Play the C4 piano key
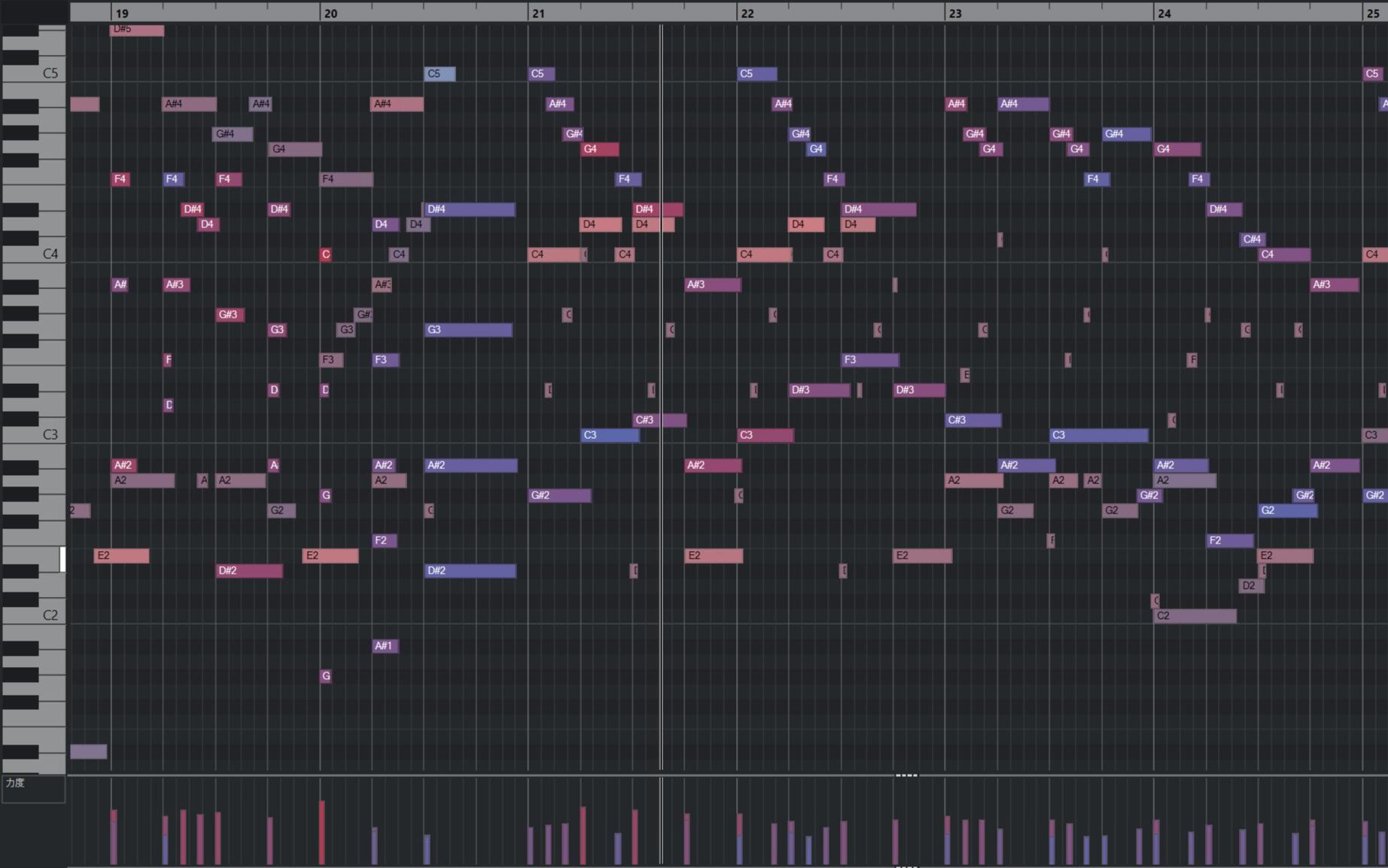The image size is (1388, 868). (x=33, y=254)
